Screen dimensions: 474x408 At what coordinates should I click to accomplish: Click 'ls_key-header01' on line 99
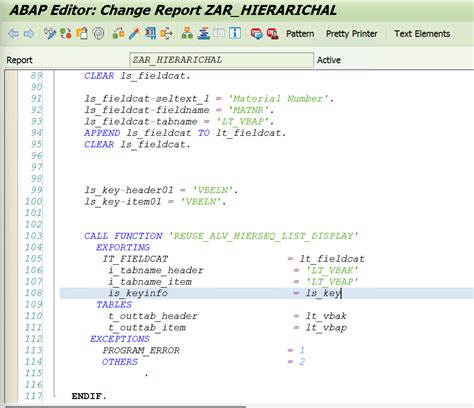tap(129, 190)
